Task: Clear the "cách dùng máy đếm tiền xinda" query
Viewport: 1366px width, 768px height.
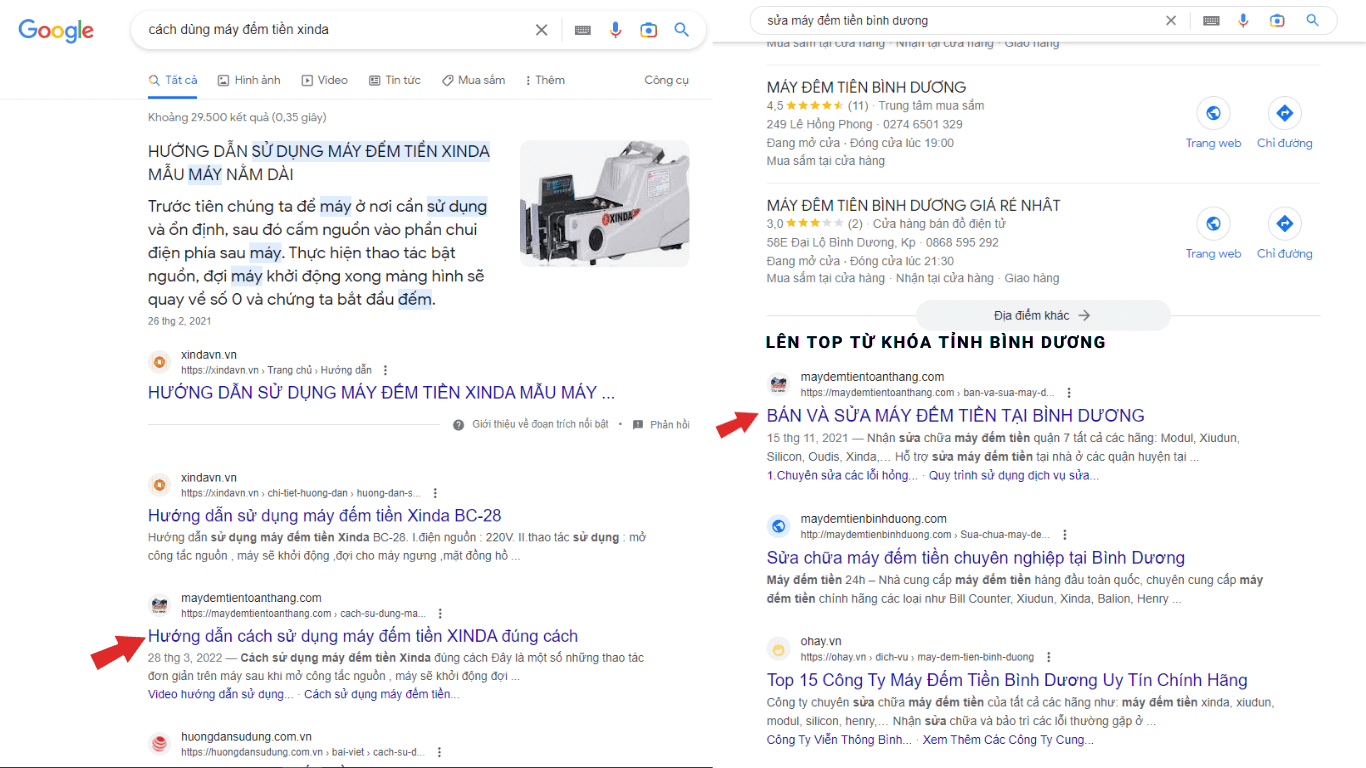Action: 541,30
